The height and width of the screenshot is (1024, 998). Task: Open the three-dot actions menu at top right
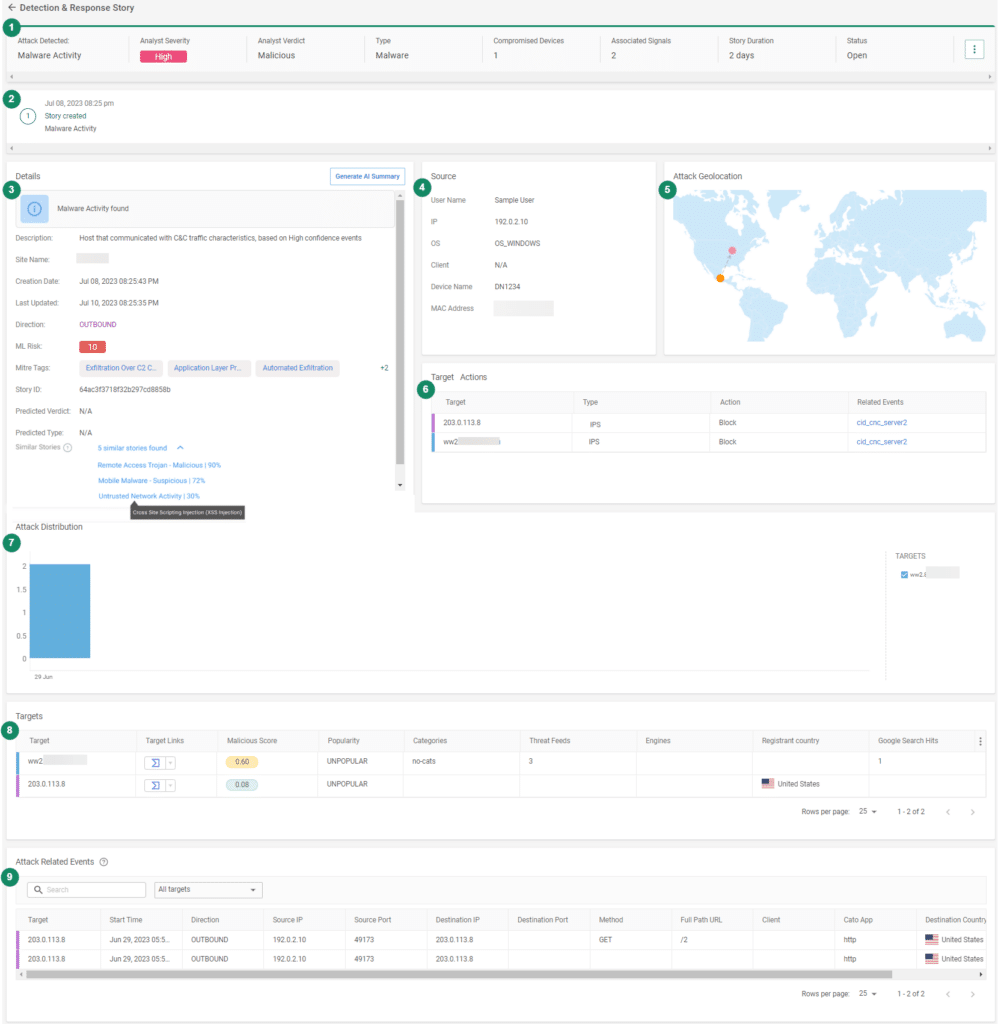tap(974, 48)
